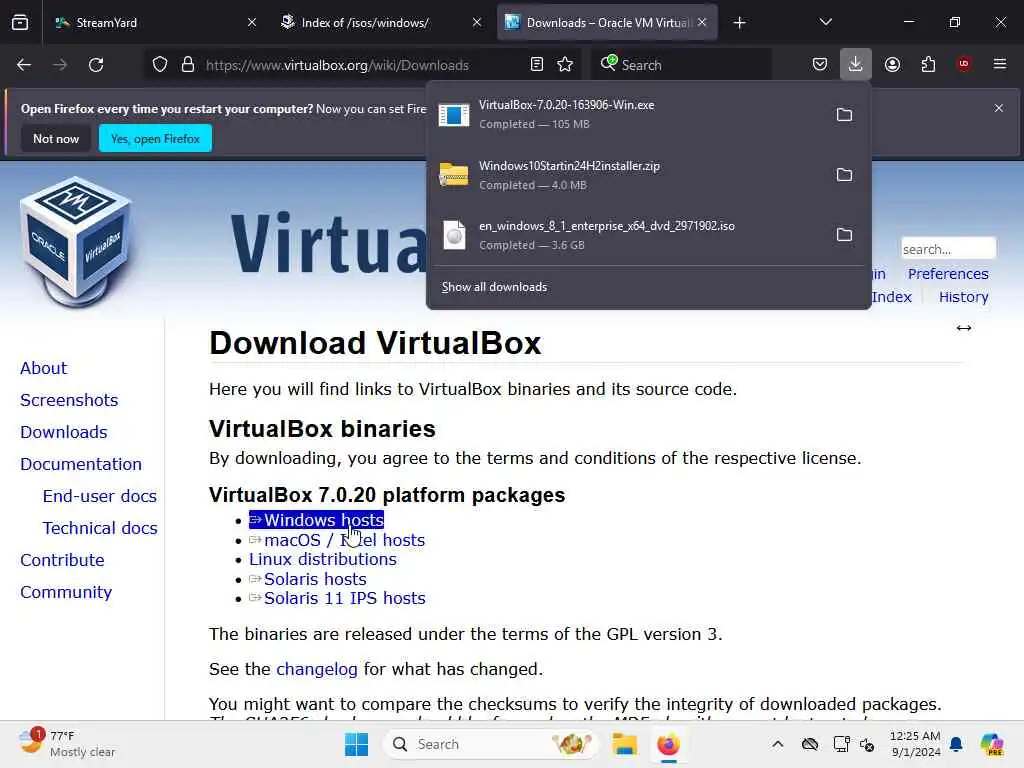Open History link
Image resolution: width=1024 pixels, height=768 pixels.
point(963,296)
